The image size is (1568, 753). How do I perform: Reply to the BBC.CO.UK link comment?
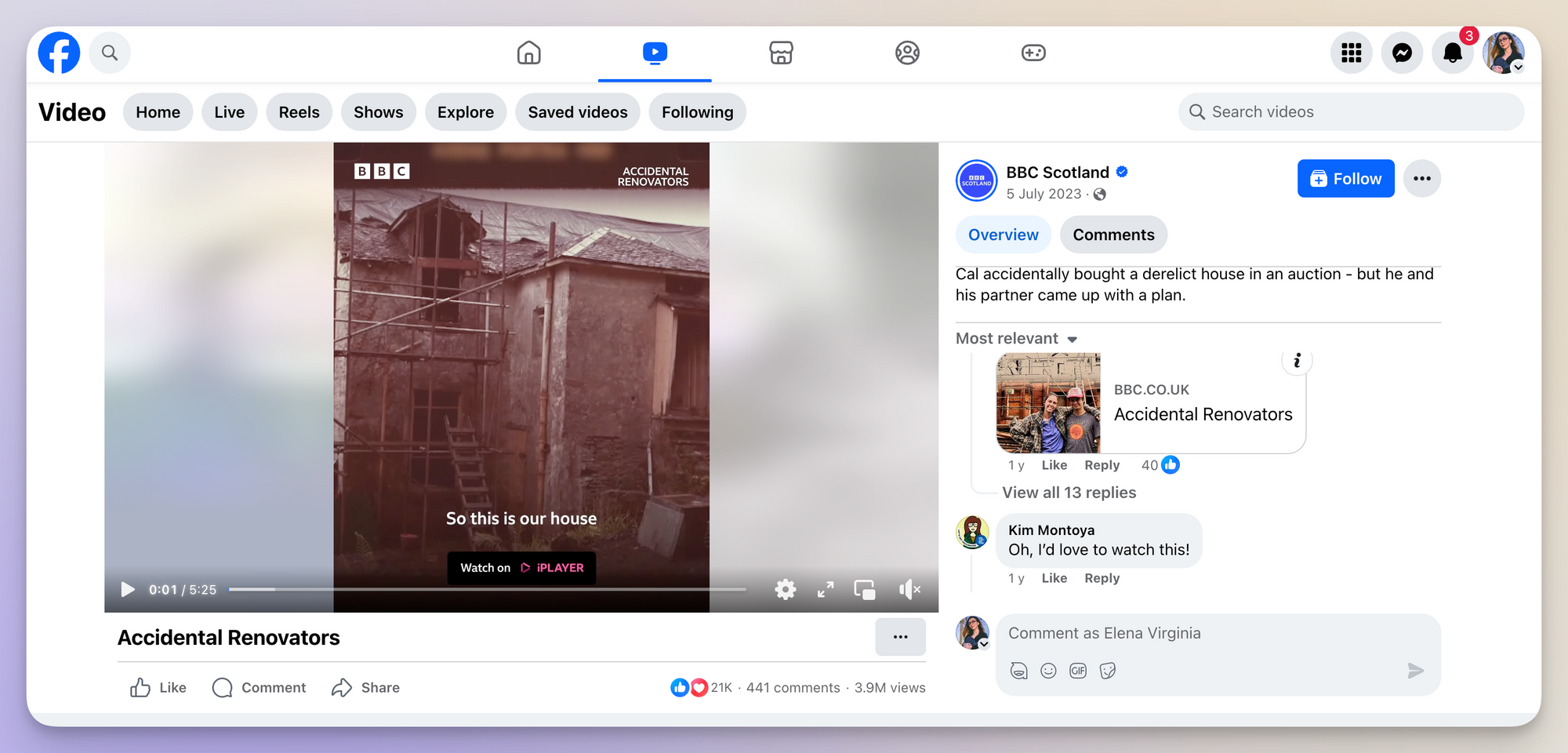tap(1102, 465)
